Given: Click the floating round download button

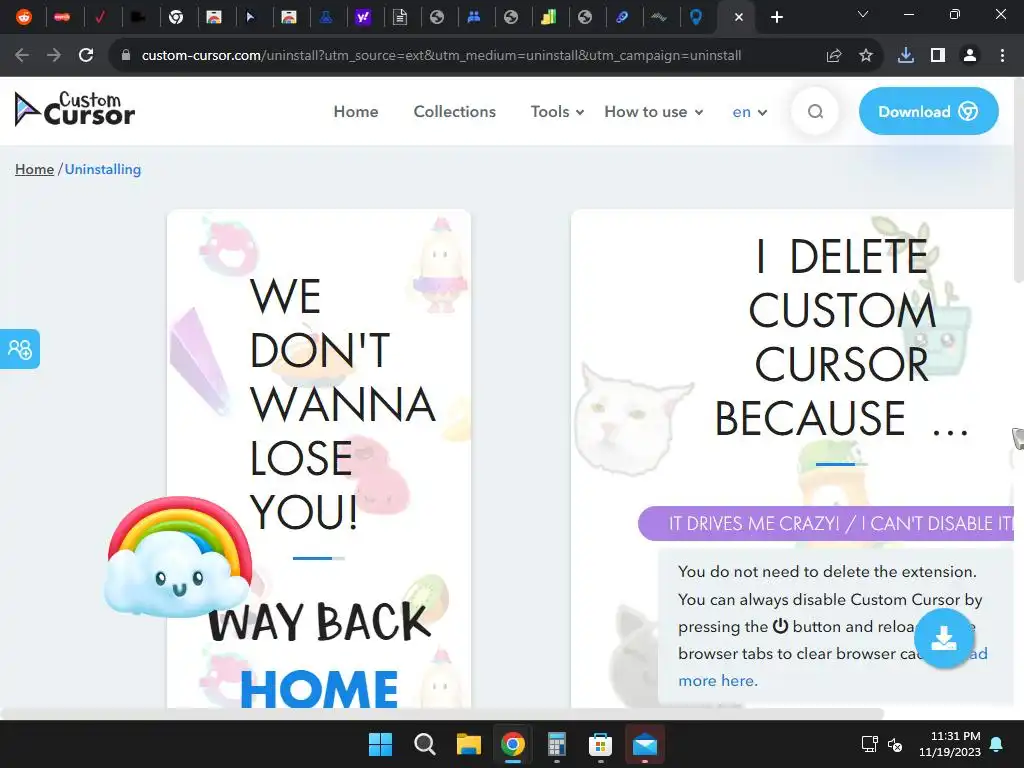Looking at the screenshot, I should 944,638.
